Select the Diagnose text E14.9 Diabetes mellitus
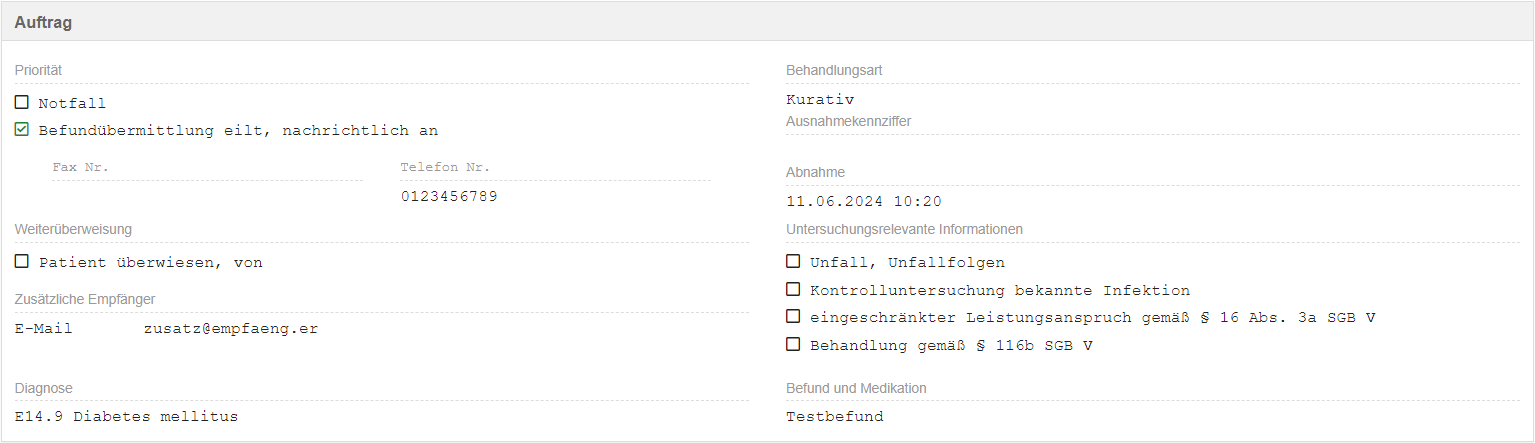Screen dimensions: 1535x443 tap(127, 416)
